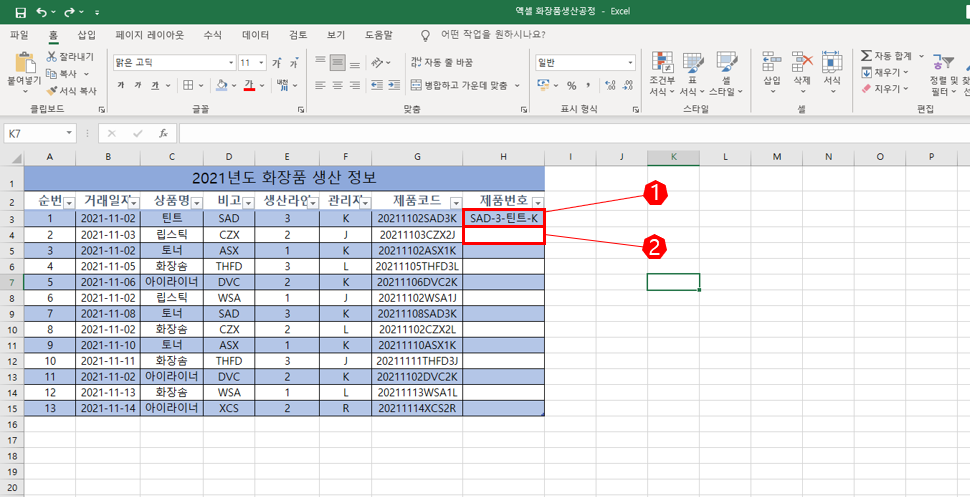Toggle align text right

[354, 85]
